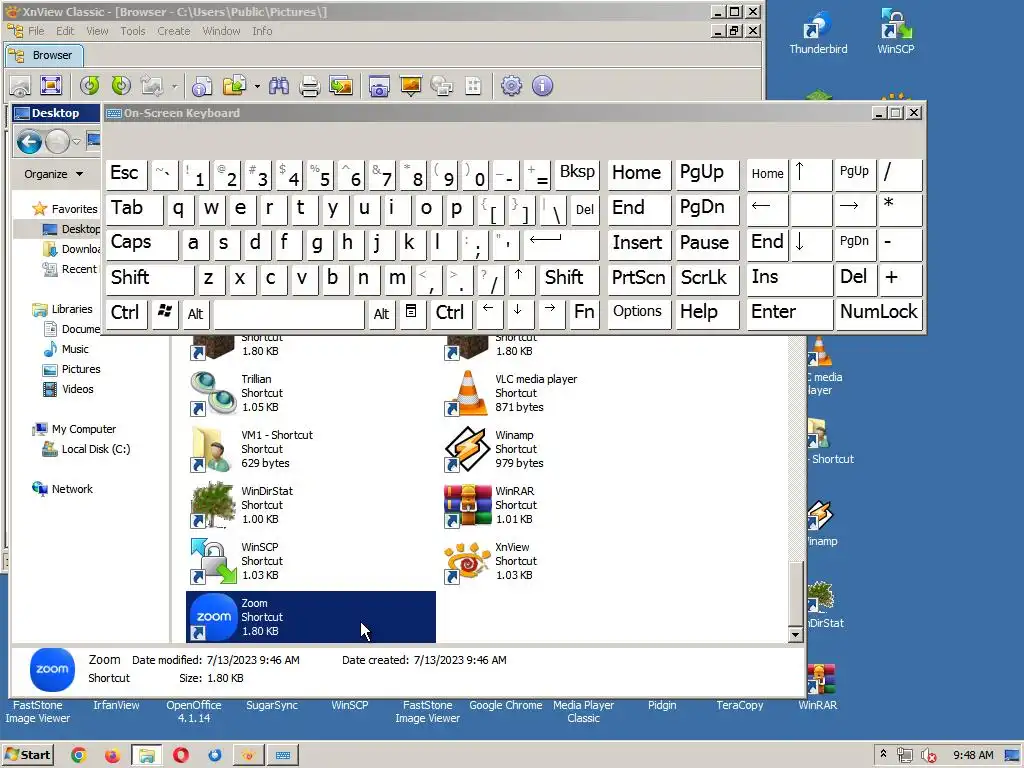The width and height of the screenshot is (1024, 768).
Task: Click the About info toolbar icon
Action: click(x=543, y=86)
